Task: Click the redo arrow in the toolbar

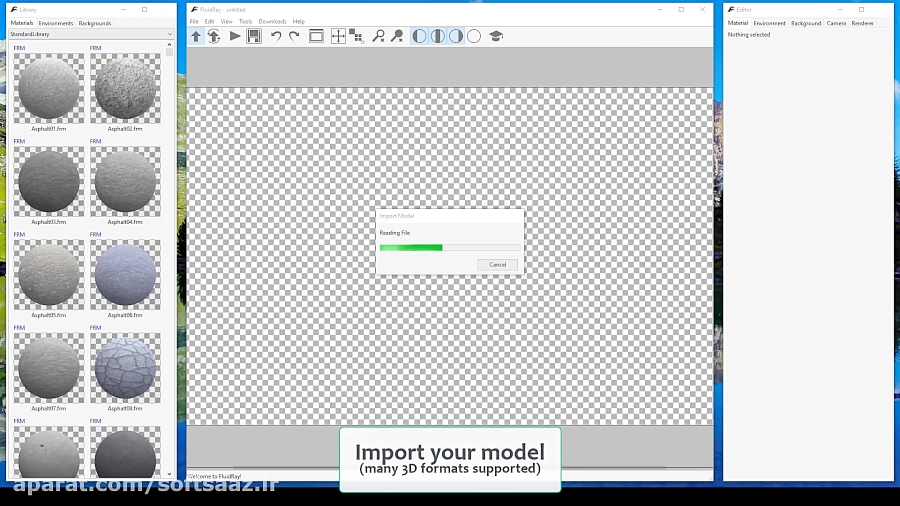Action: pos(294,36)
